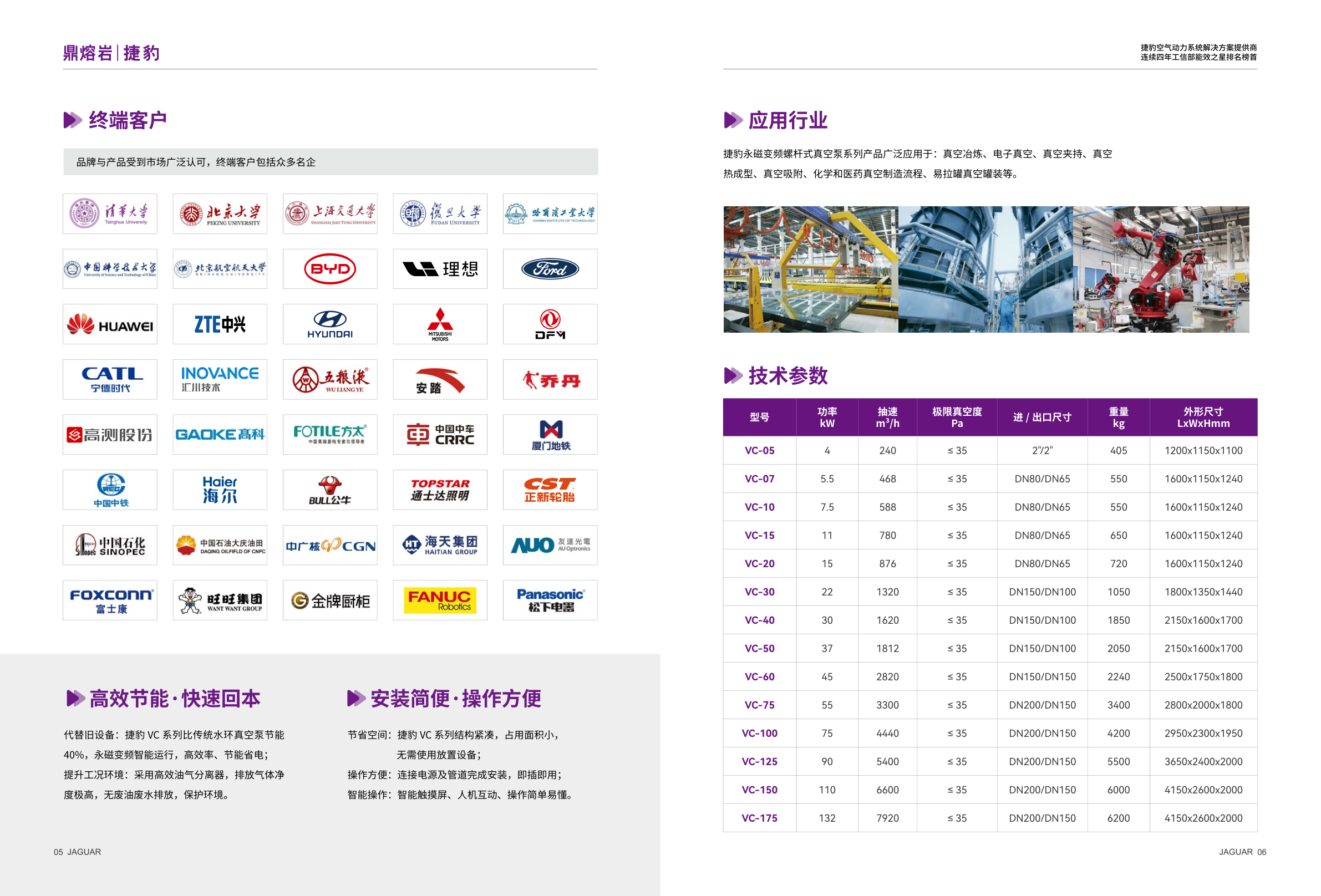Click the Ford oval logo

[550, 269]
